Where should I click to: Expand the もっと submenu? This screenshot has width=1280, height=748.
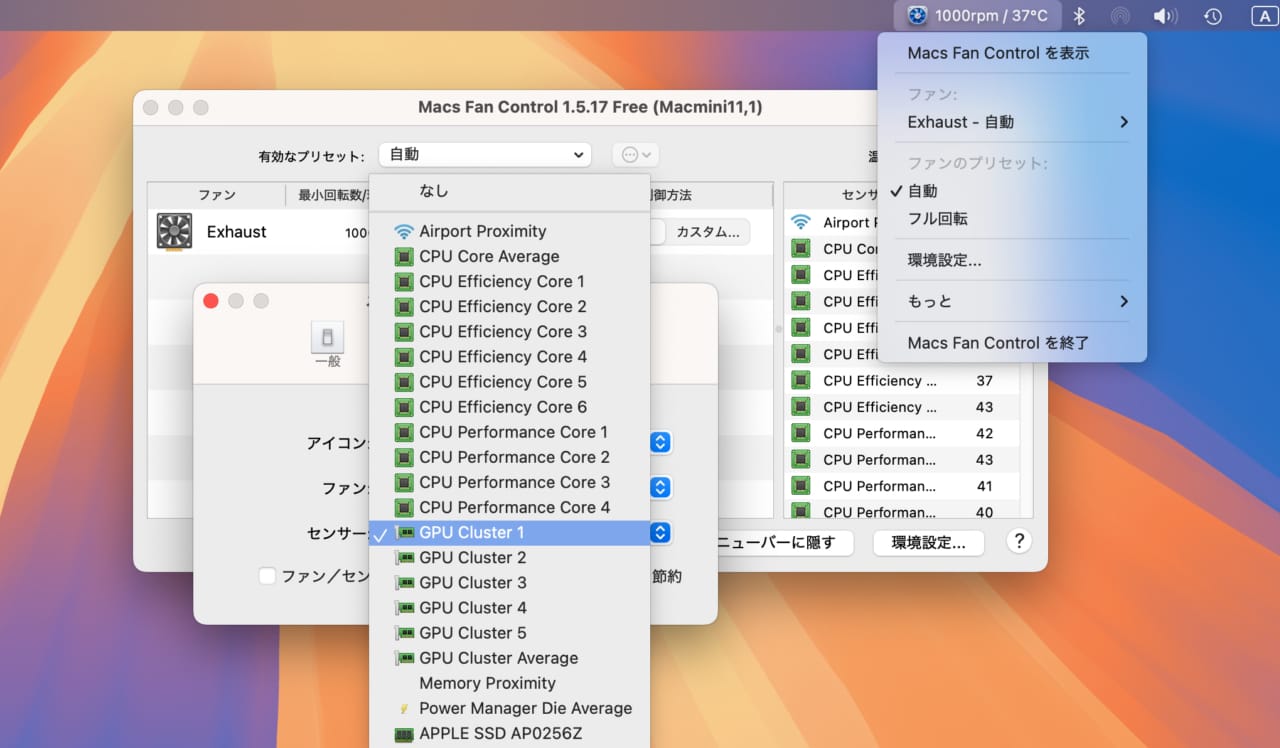click(1012, 301)
